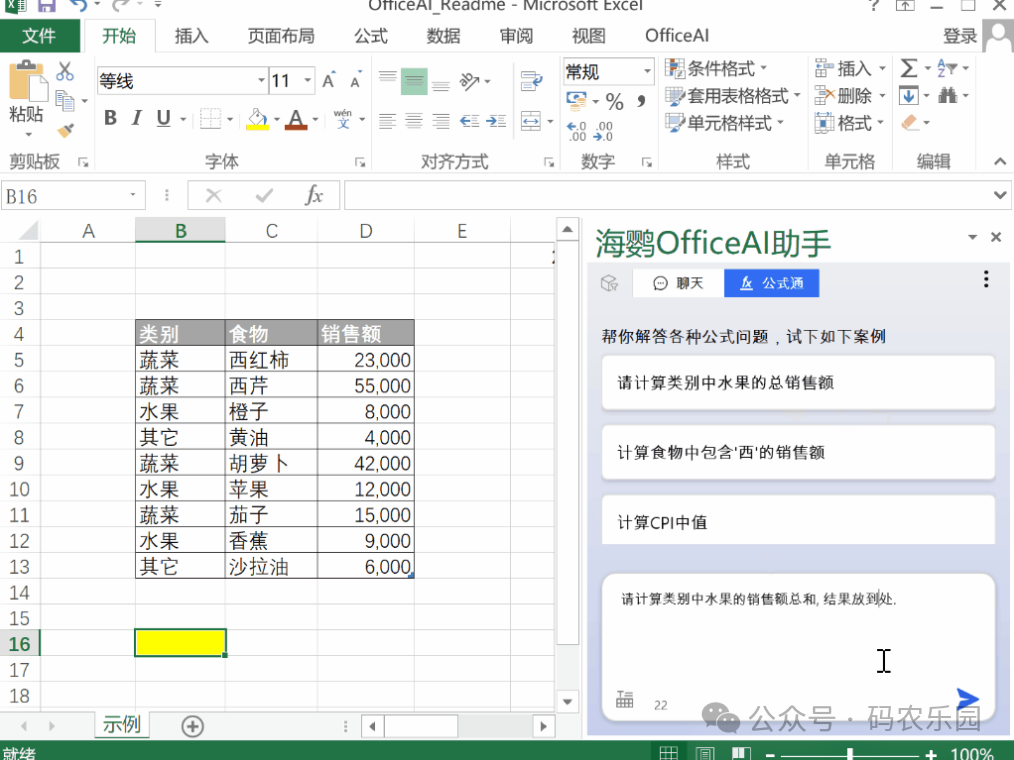Switch to the 插入 ribbon tab
Screen dimensions: 1014x760
(191, 36)
